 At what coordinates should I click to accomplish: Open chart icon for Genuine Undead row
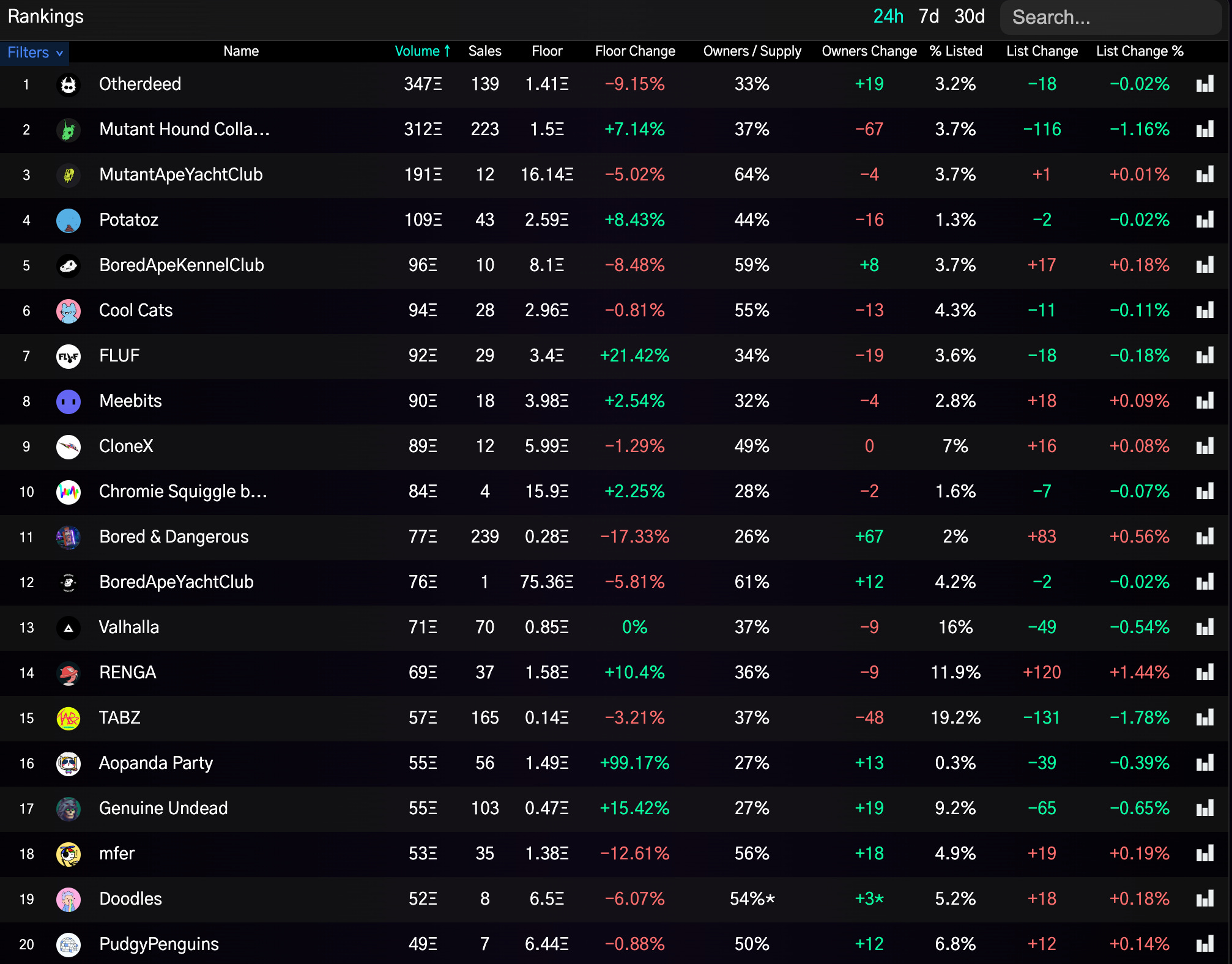click(1204, 809)
